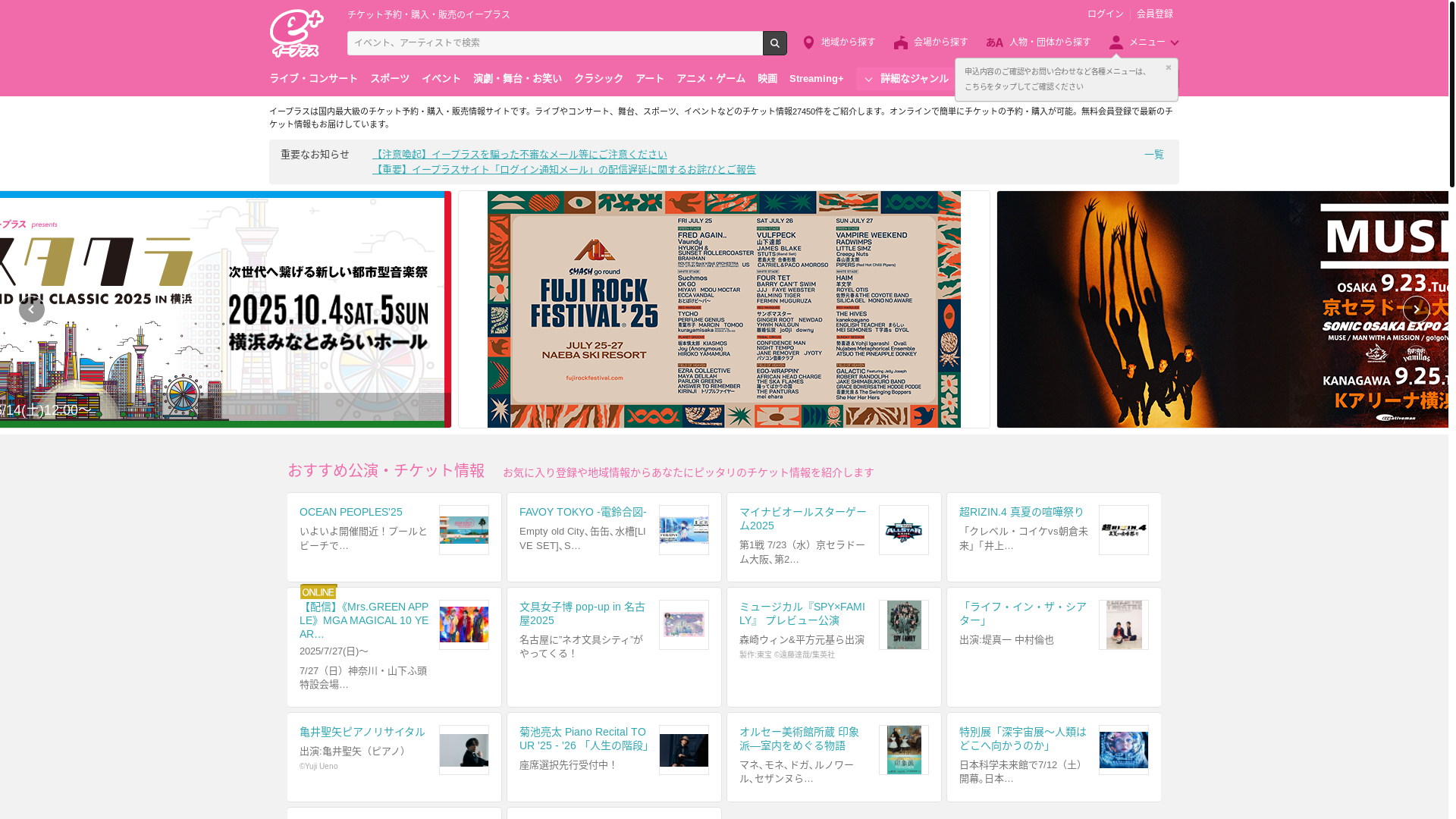Open the notice about 不審なメール
The image size is (1456, 819).
pos(519,154)
